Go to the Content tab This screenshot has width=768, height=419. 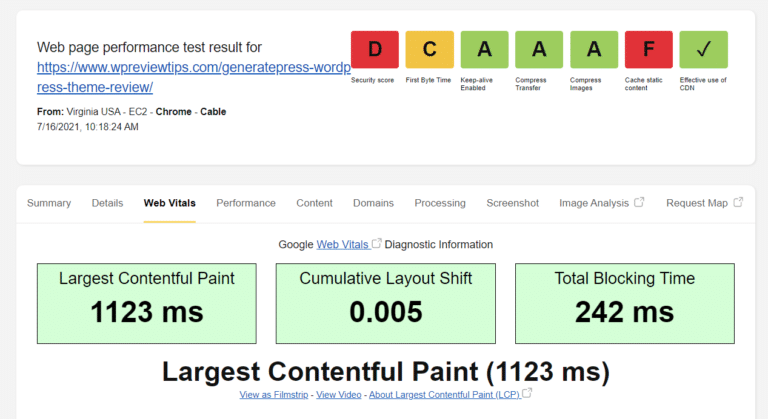click(x=314, y=203)
